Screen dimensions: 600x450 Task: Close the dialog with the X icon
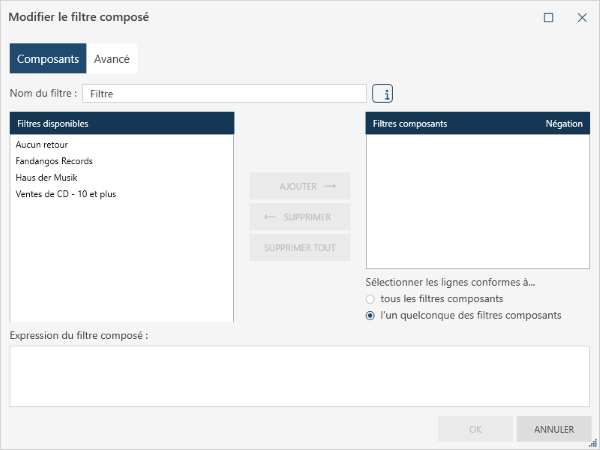pos(582,18)
